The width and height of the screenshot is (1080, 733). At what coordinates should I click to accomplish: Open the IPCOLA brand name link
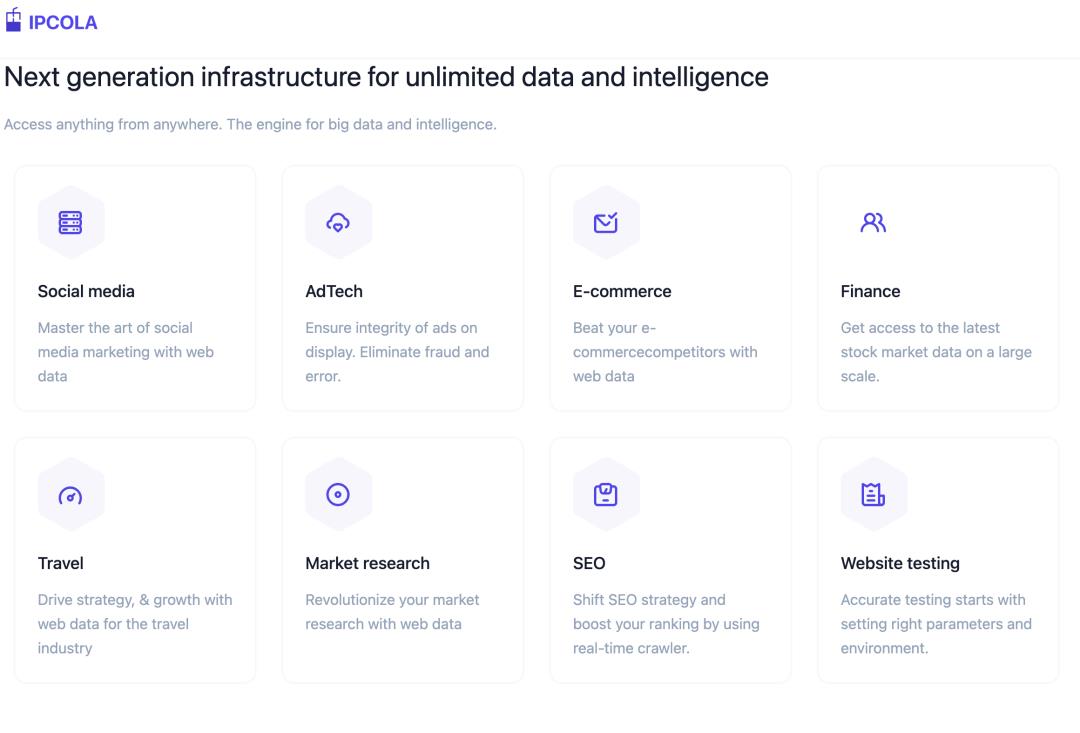coord(63,23)
